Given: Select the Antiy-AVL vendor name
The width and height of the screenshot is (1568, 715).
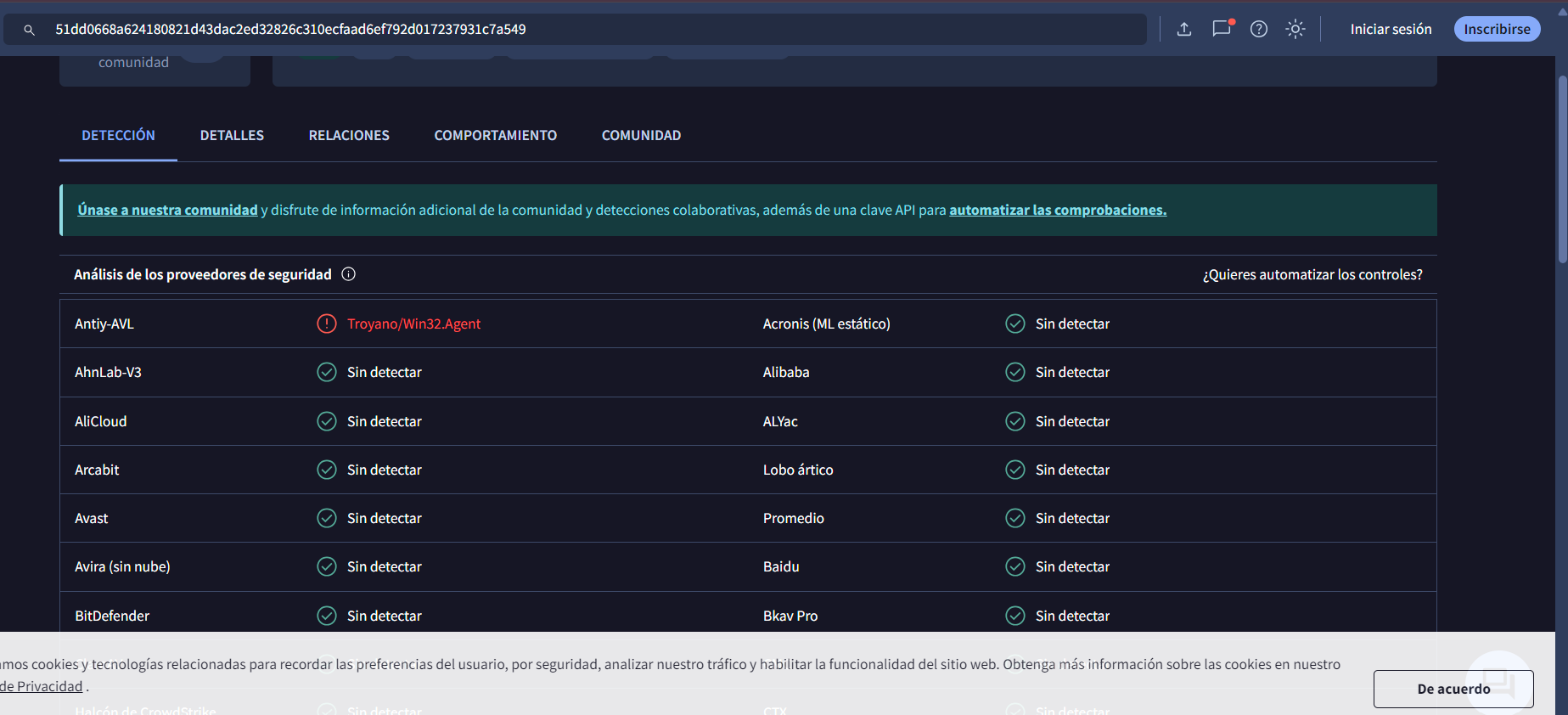Looking at the screenshot, I should click(x=104, y=324).
